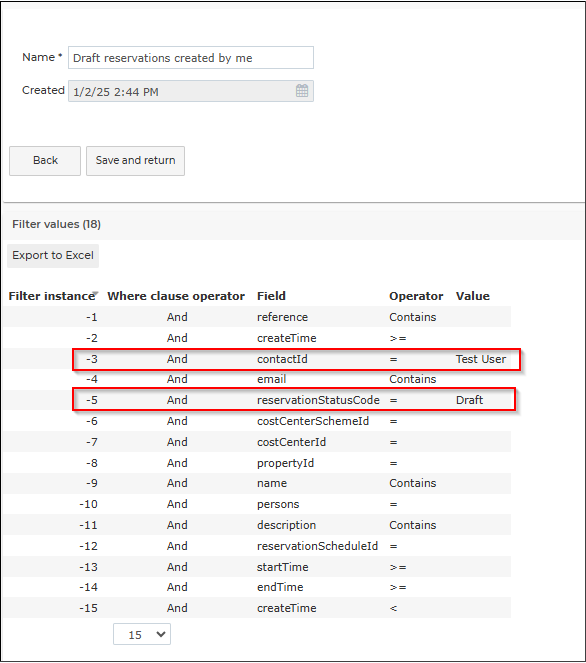
Task: Click filter instance -1 cell
Action: click(x=92, y=317)
